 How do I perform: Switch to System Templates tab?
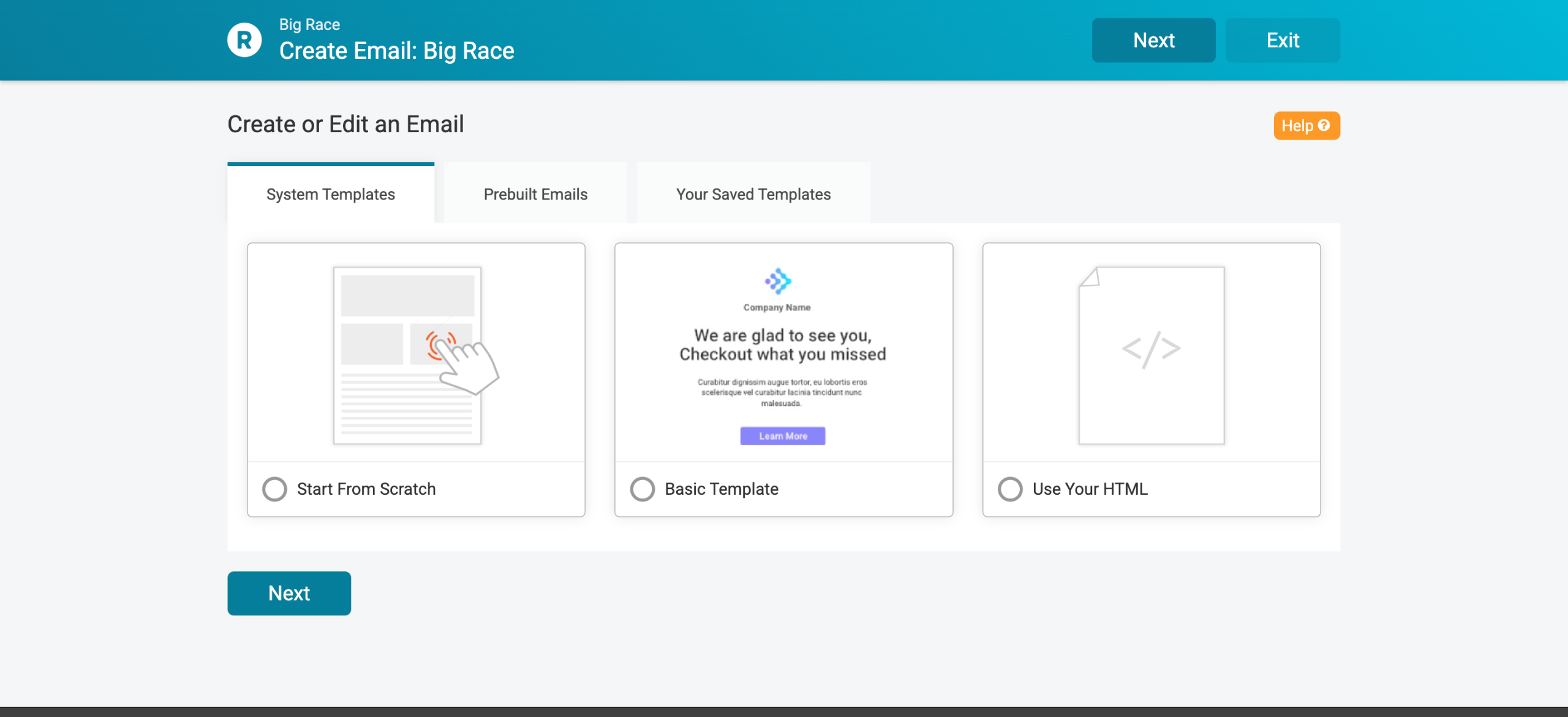(331, 194)
